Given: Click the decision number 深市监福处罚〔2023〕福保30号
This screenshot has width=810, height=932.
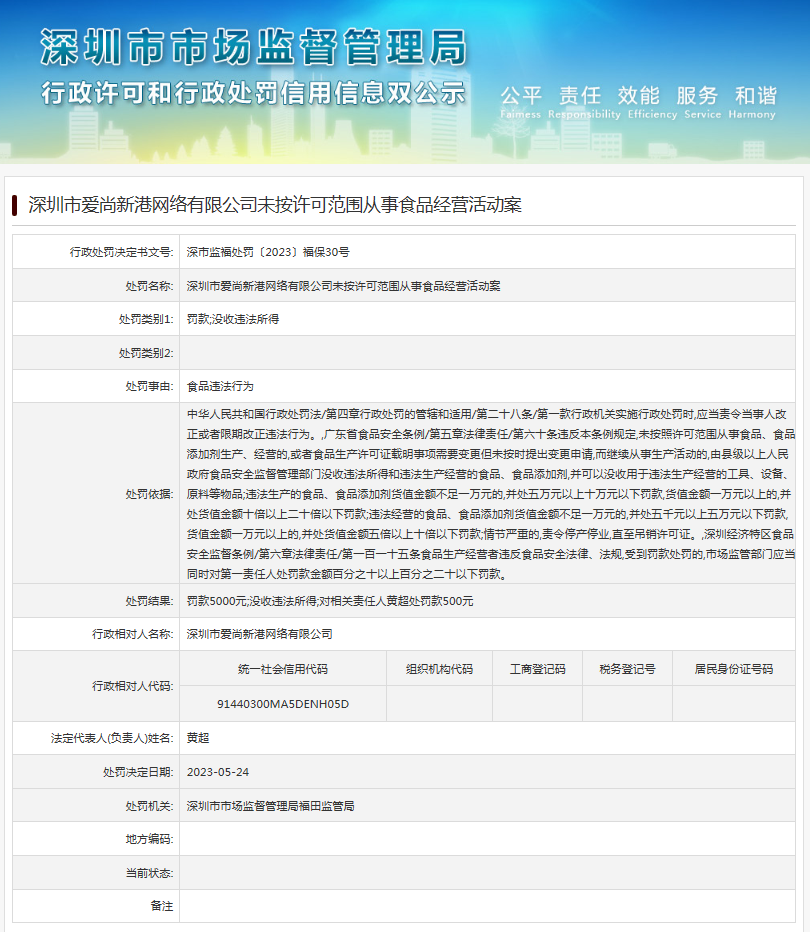Looking at the screenshot, I should click(267, 252).
